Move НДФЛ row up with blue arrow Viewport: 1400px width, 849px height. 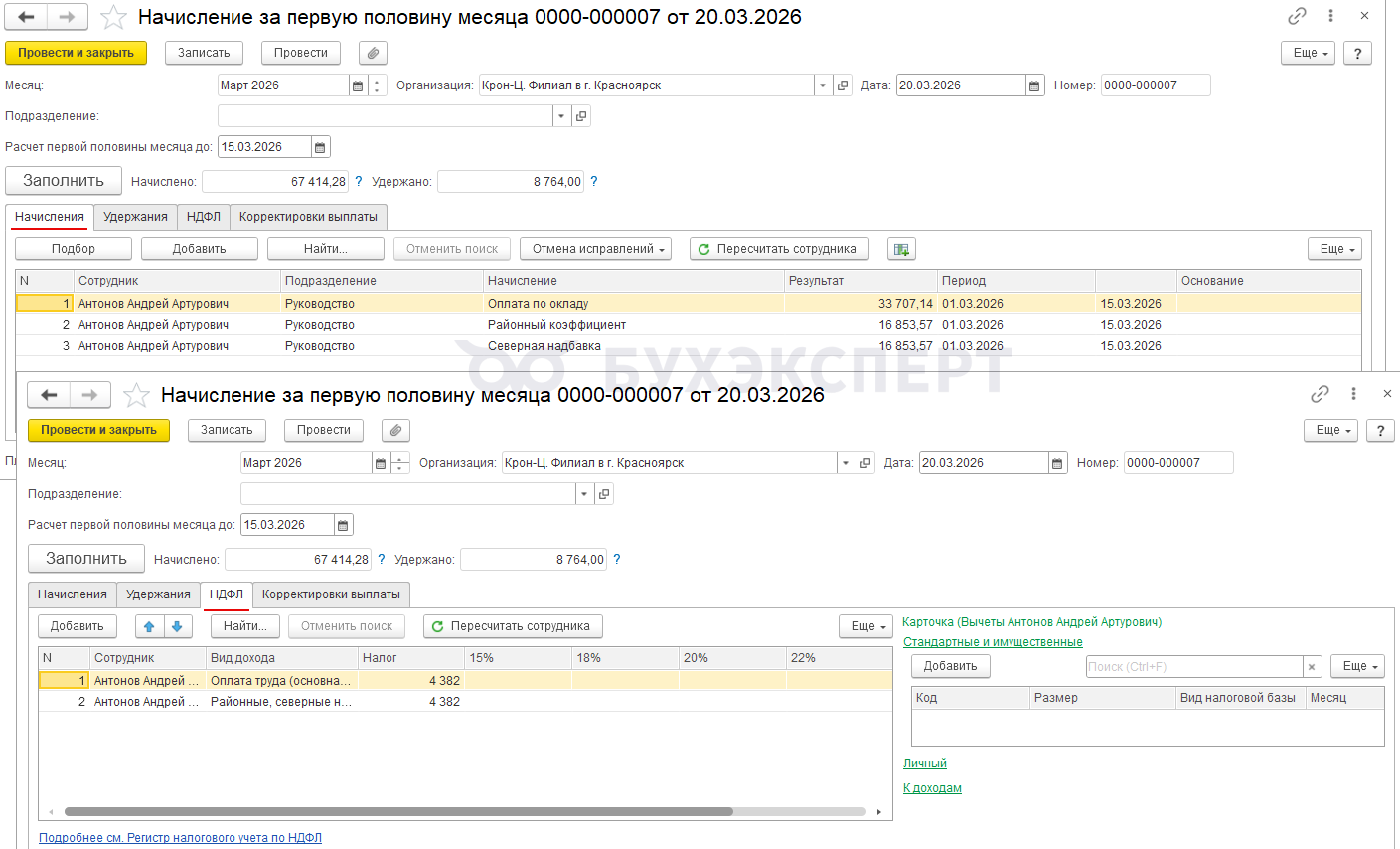point(149,626)
